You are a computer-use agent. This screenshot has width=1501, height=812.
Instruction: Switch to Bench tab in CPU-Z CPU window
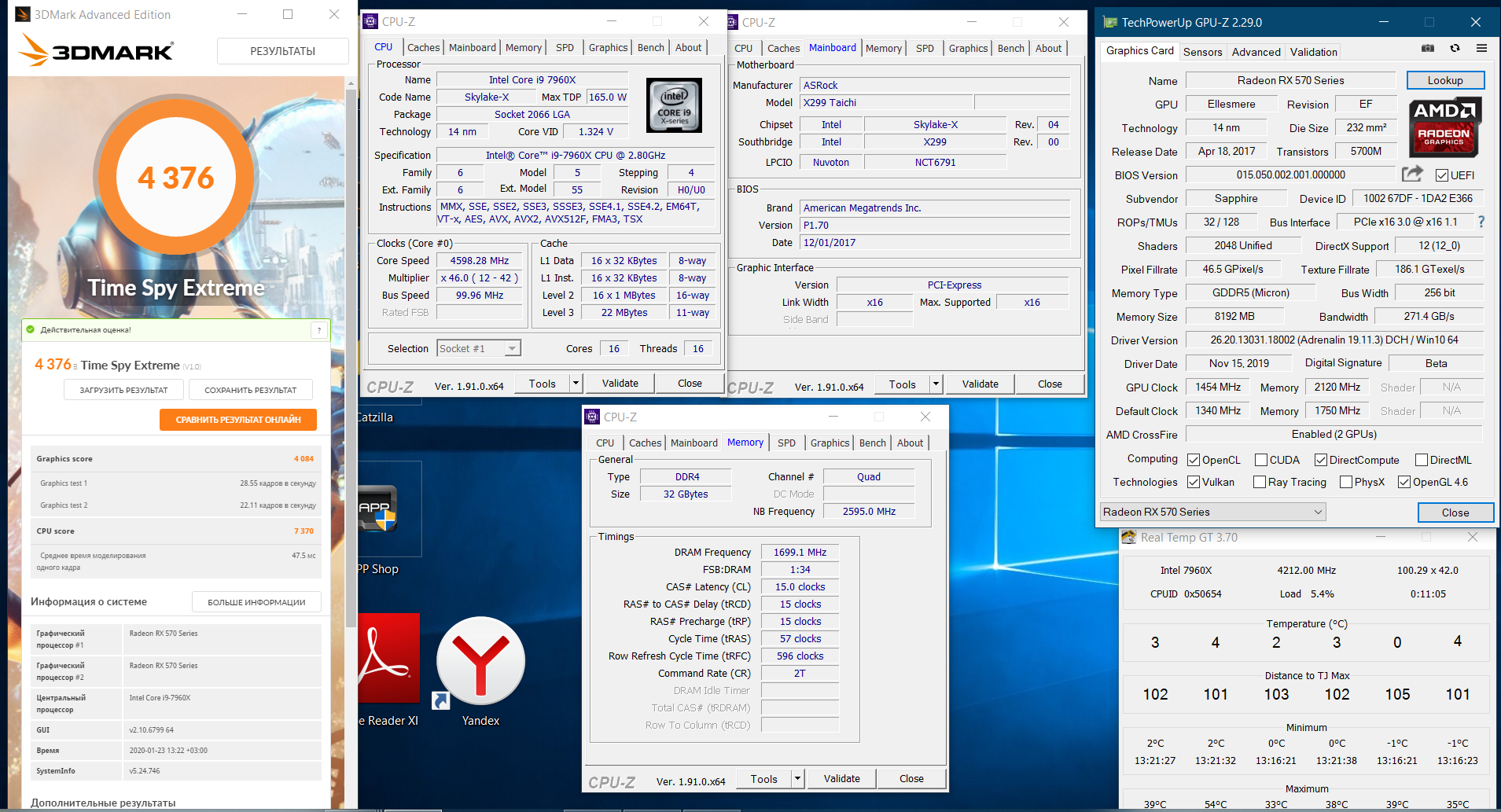650,47
